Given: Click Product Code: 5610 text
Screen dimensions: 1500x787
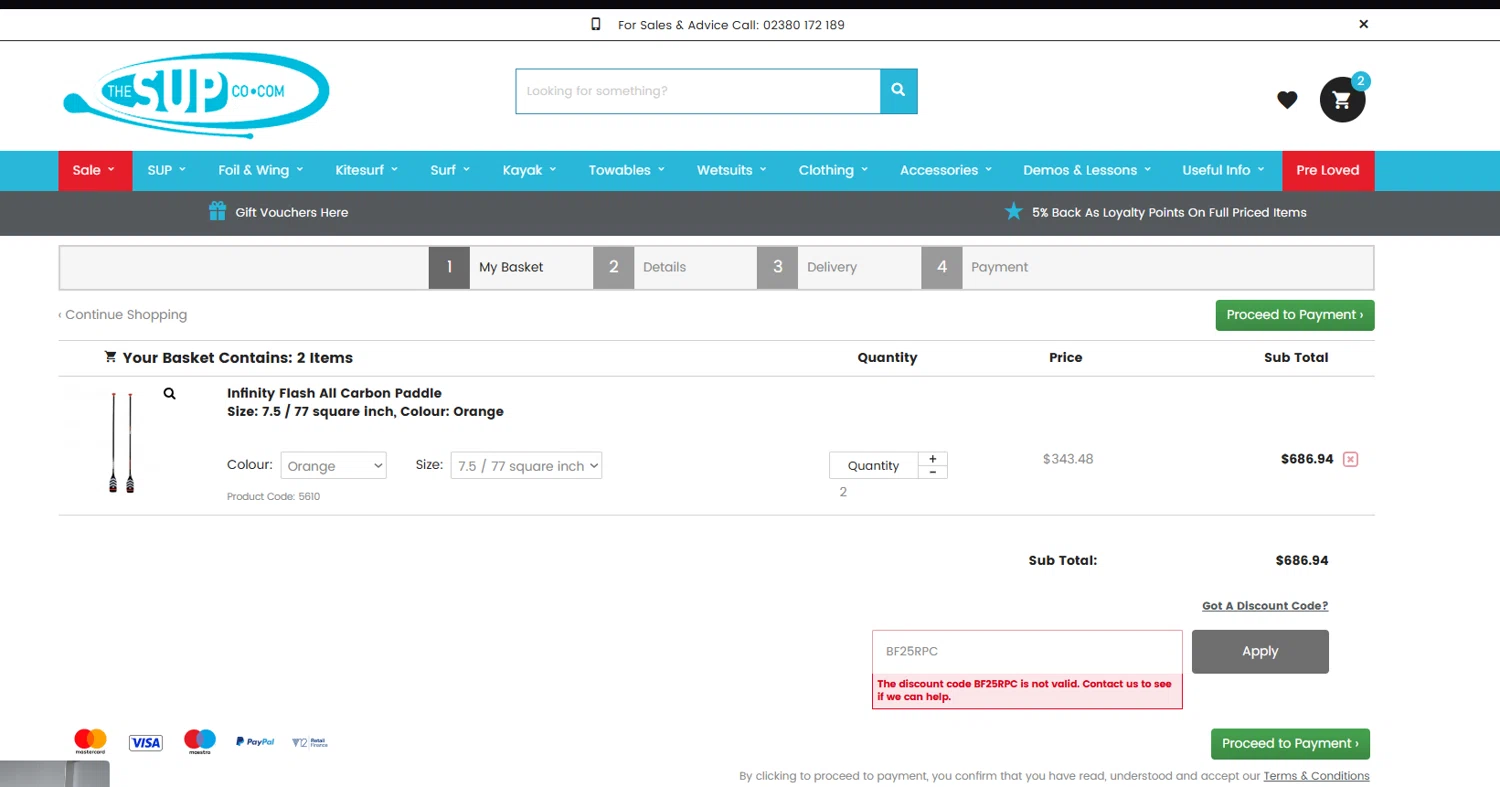Looking at the screenshot, I should [x=273, y=496].
